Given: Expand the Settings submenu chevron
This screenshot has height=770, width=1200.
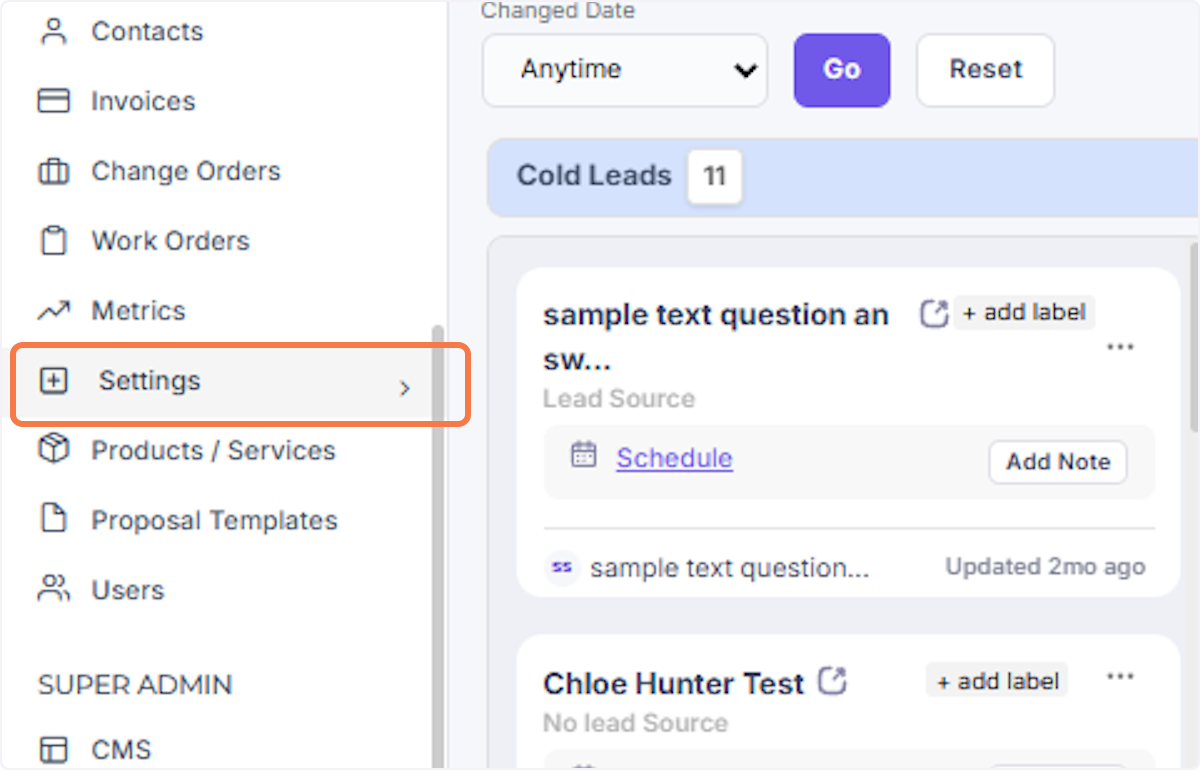Looking at the screenshot, I should pyautogui.click(x=405, y=388).
